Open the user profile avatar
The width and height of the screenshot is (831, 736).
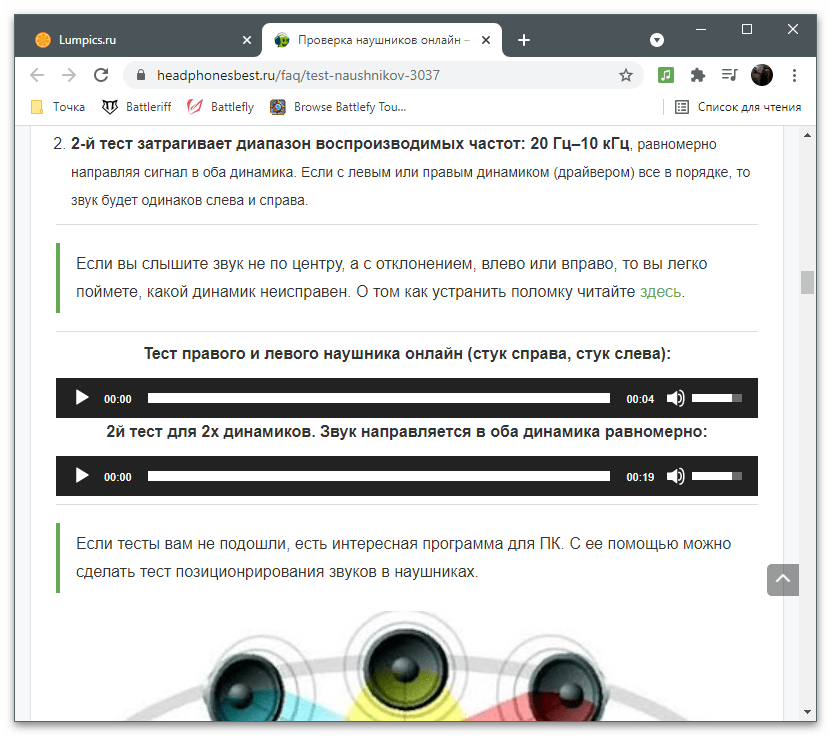click(762, 75)
